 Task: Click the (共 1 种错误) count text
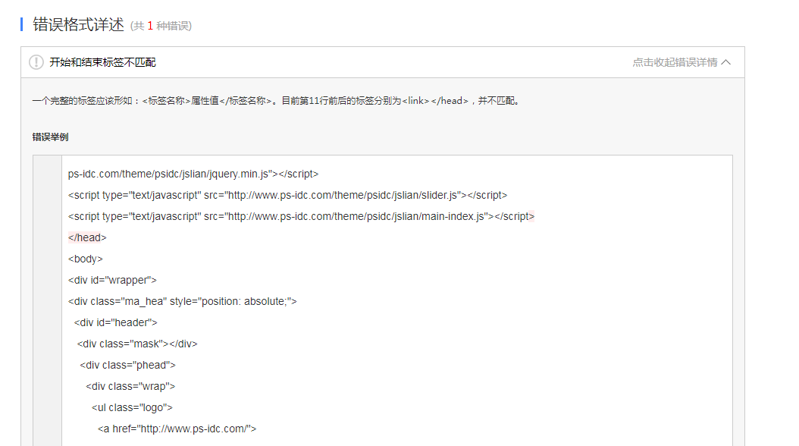(x=161, y=25)
